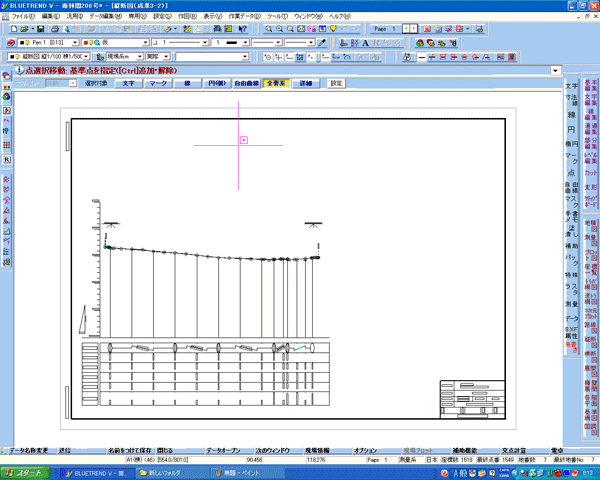Image resolution: width=600 pixels, height=480 pixels.
Task: Click the color wheel icon in left sidebar
Action: (x=7, y=97)
